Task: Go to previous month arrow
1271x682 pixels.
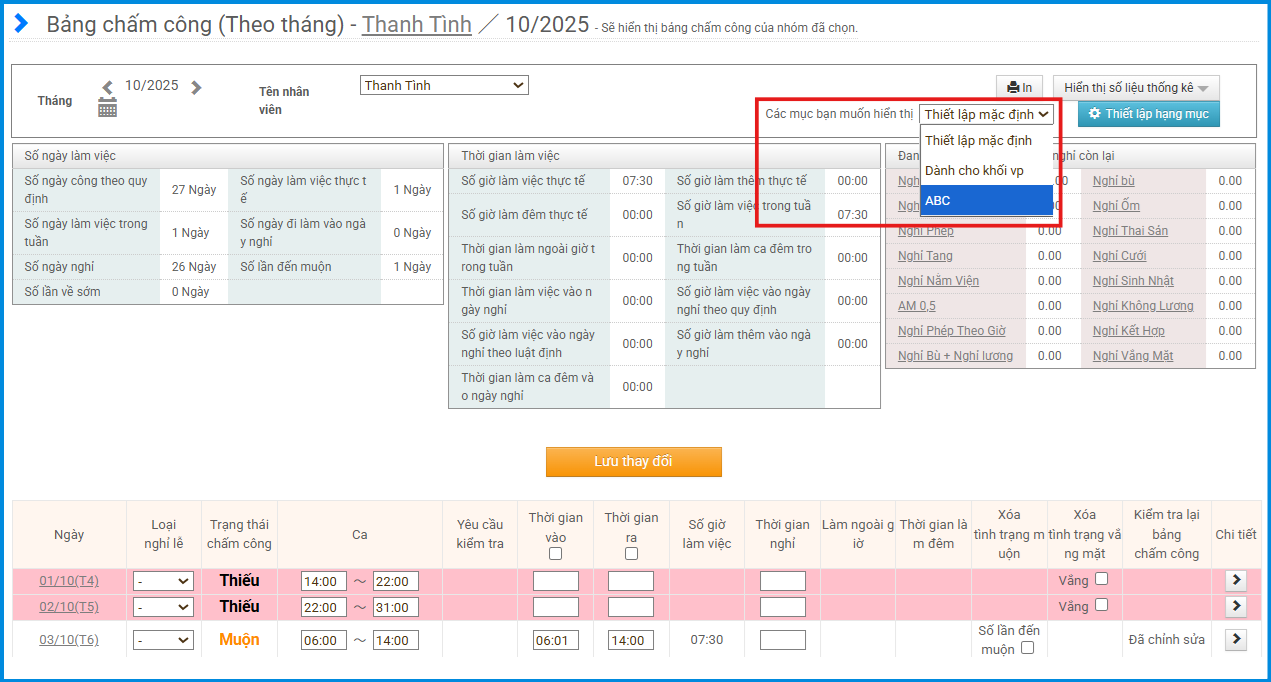Action: (x=108, y=87)
